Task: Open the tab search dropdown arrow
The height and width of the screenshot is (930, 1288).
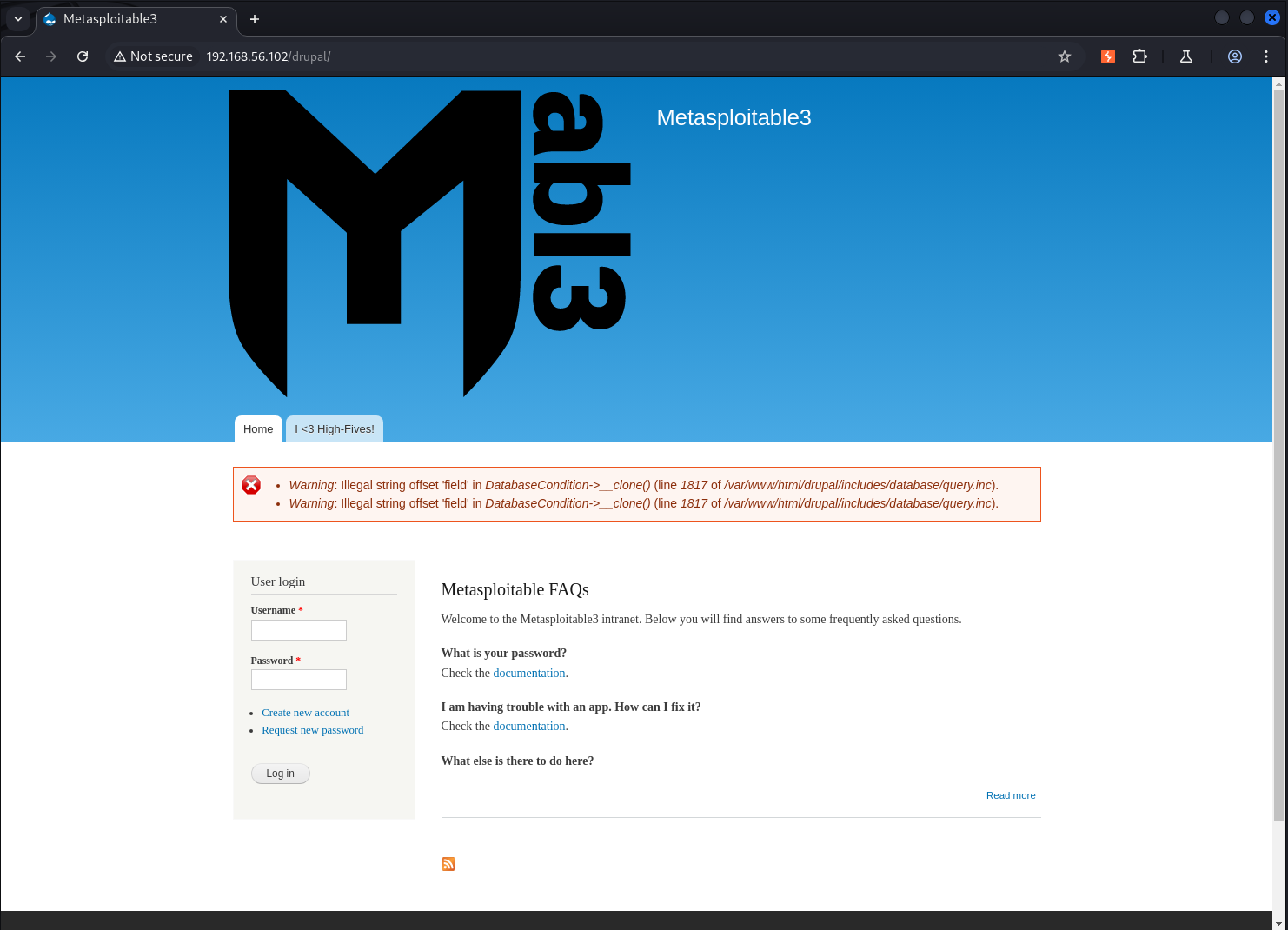Action: coord(18,19)
